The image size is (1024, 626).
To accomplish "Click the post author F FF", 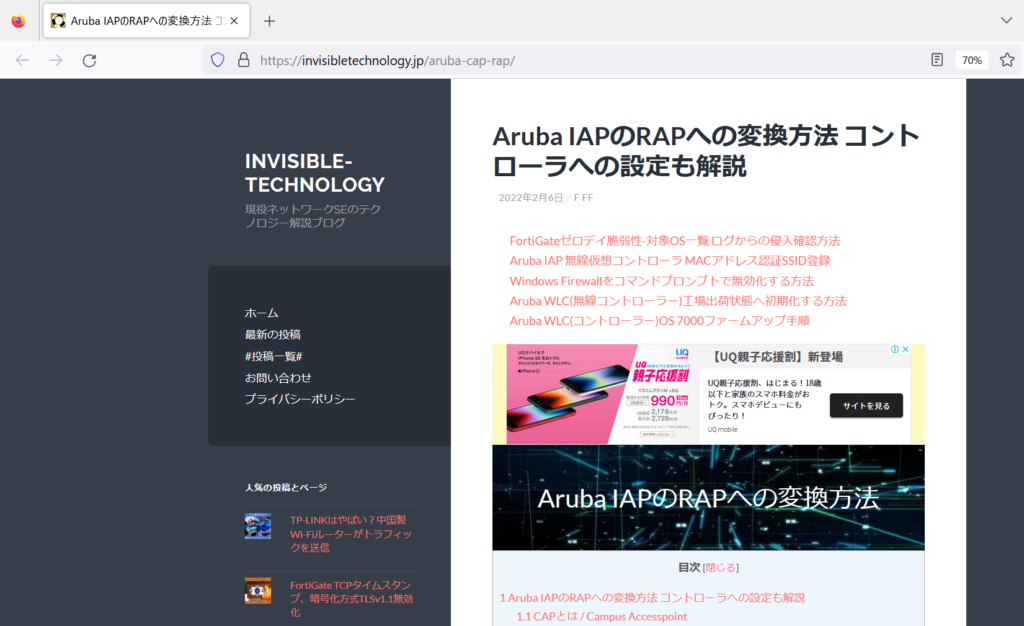I will [583, 198].
